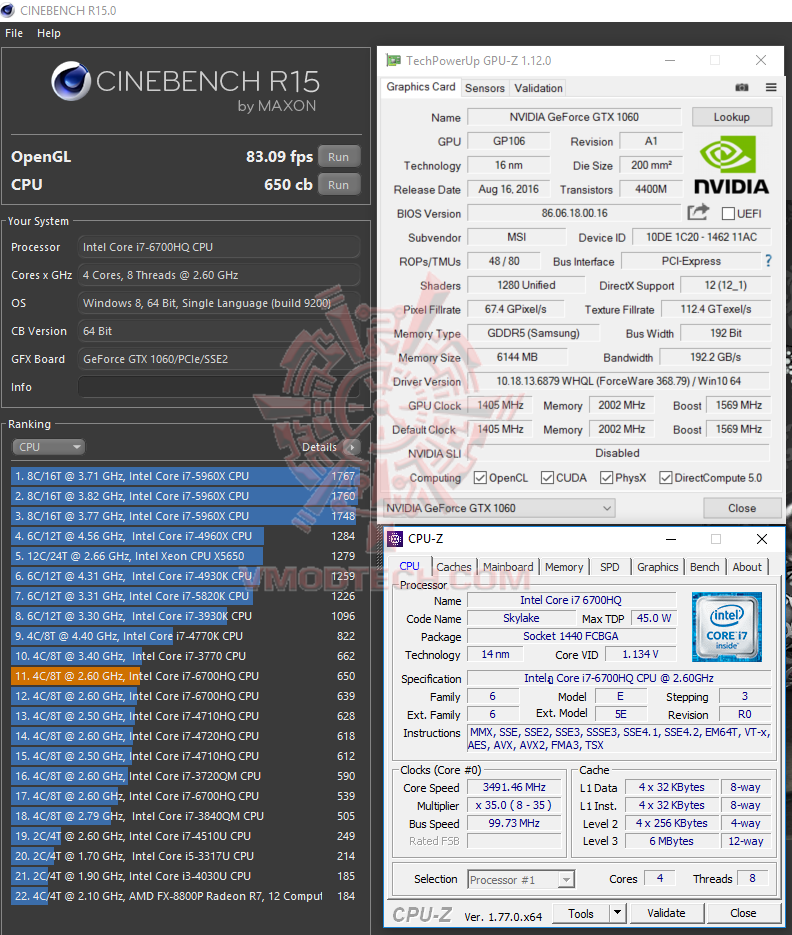Minimize the CPU-Z window
The width and height of the screenshot is (792, 935).
click(x=671, y=539)
